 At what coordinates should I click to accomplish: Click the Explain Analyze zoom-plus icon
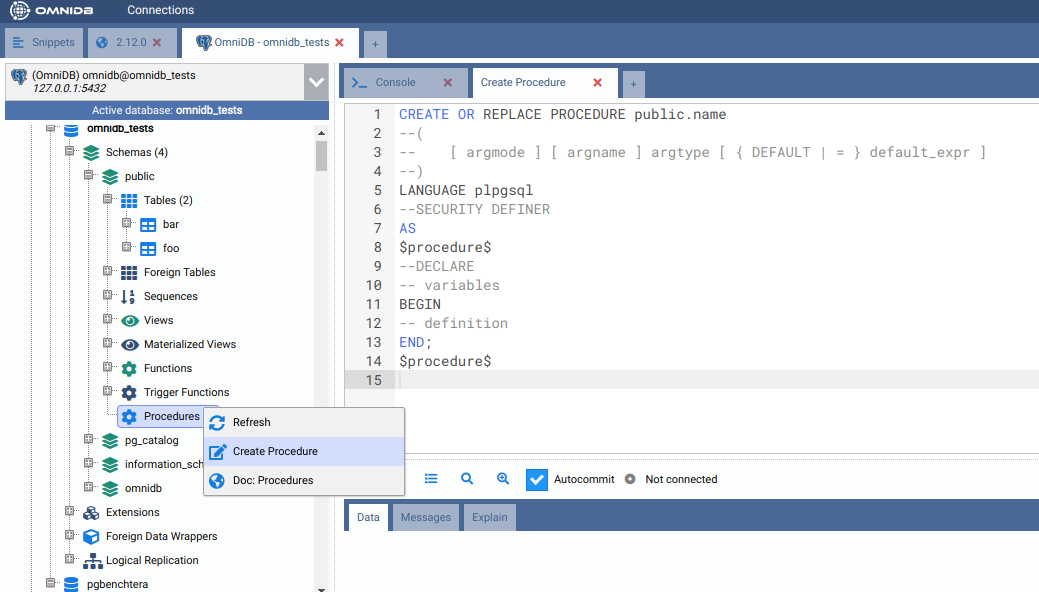pos(503,479)
